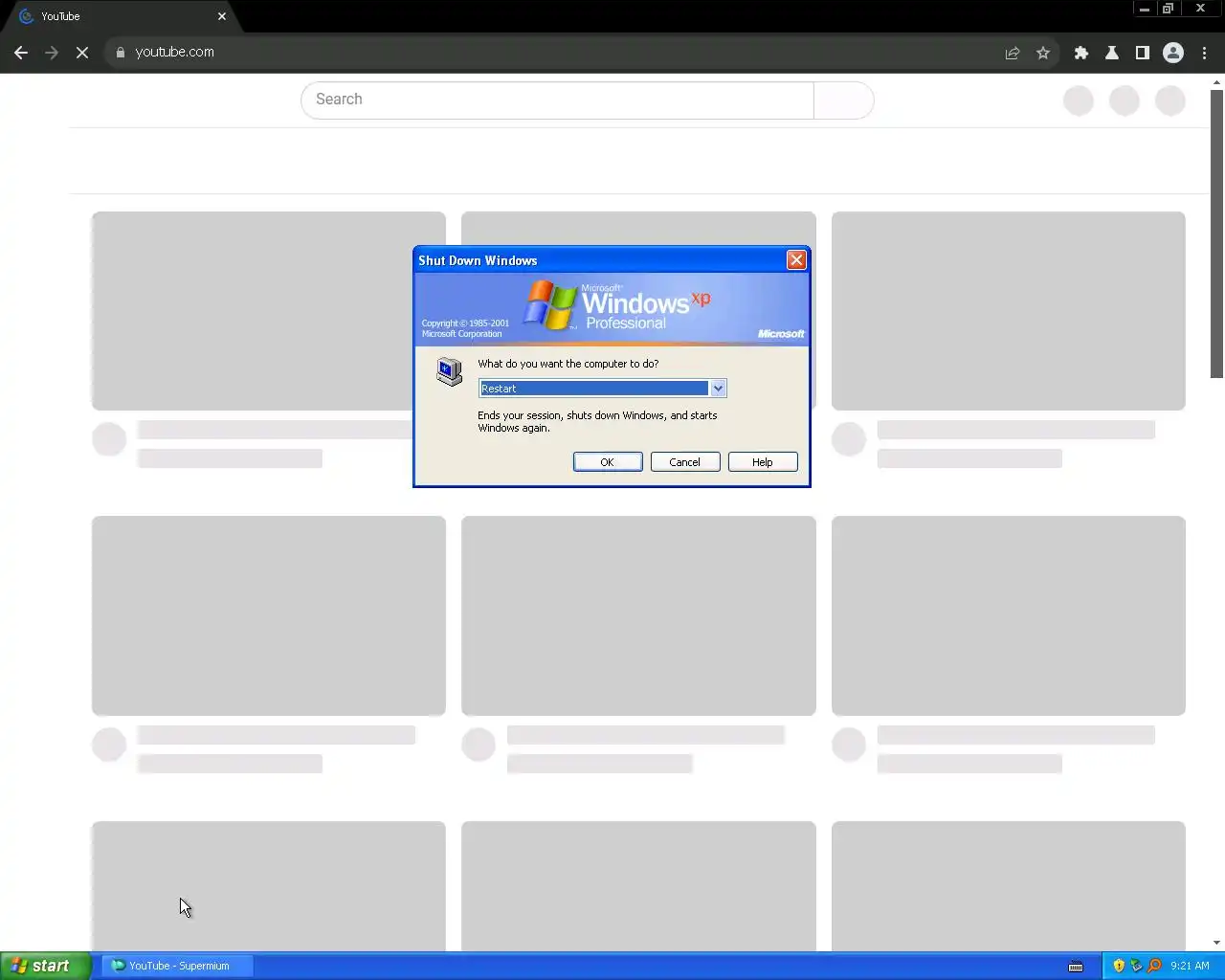Click the Restart option combo box
Viewport: 1225px width, 980px height.
[602, 389]
